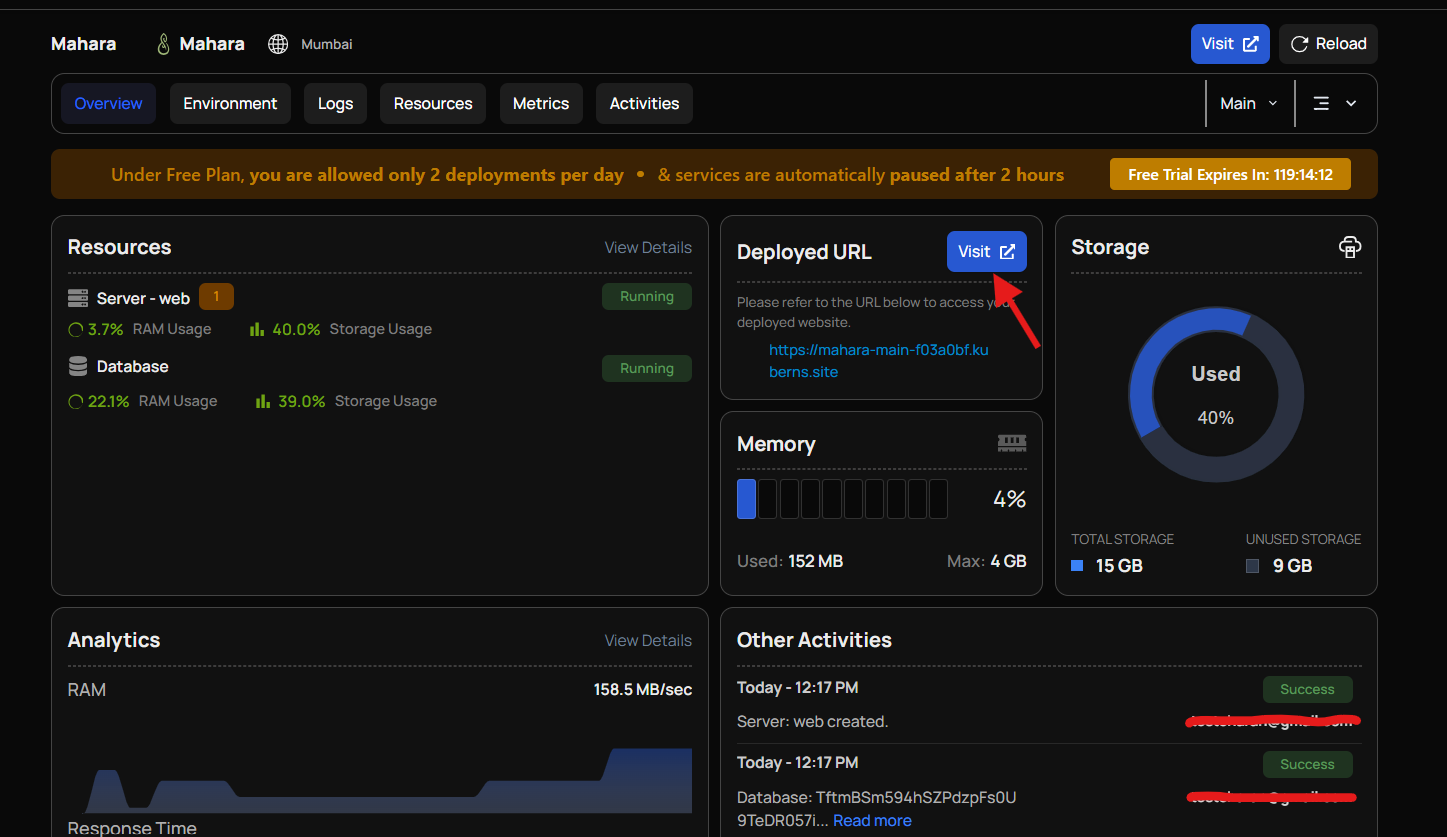Open the Logs tab

335,103
